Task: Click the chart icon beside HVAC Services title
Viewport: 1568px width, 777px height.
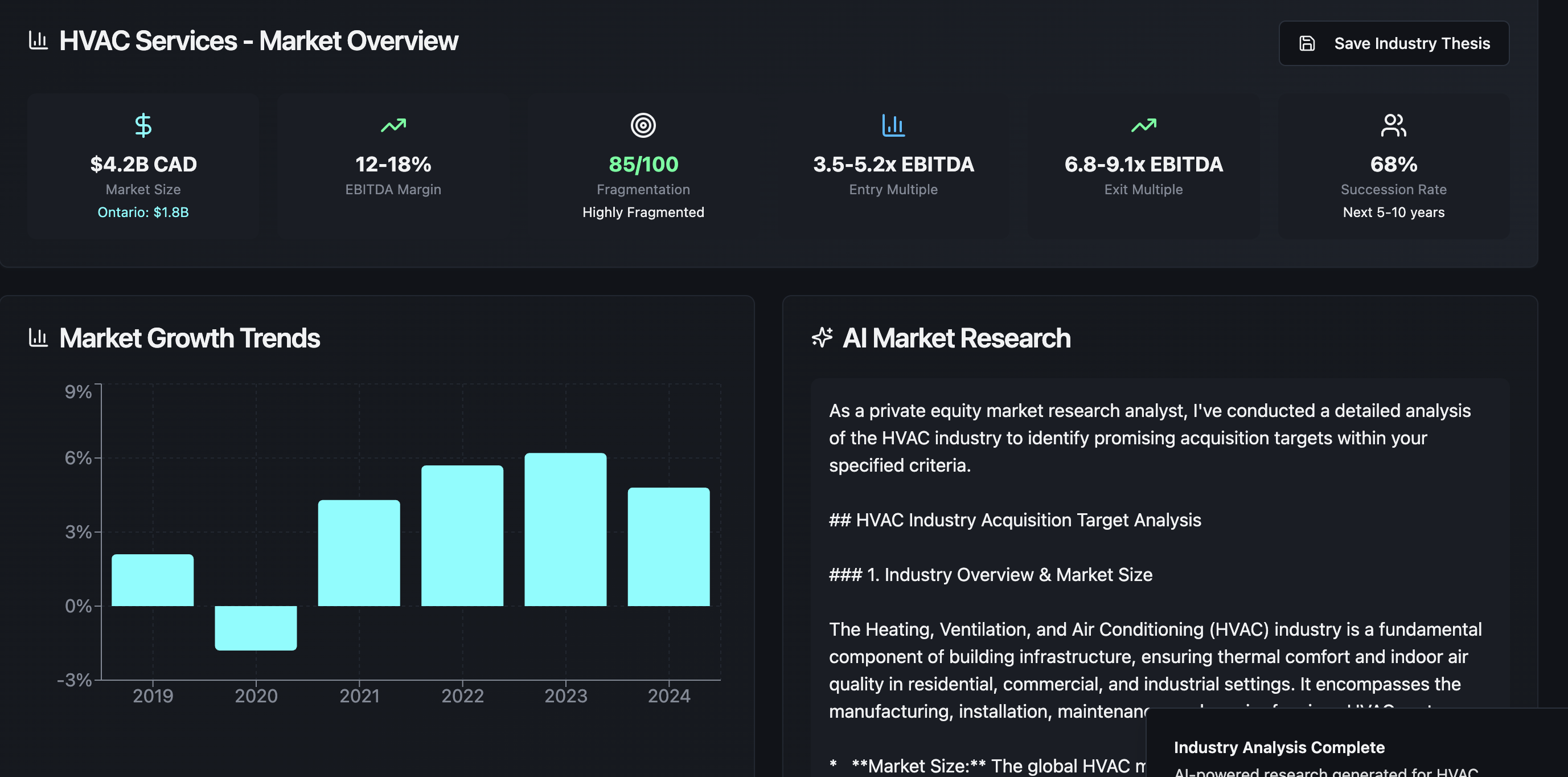Action: click(38, 41)
